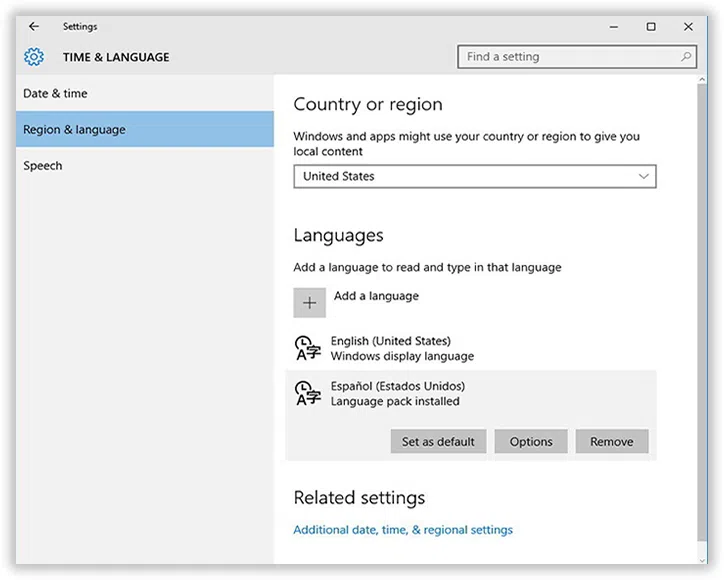This screenshot has width=724, height=580.
Task: Open Additional date, time, & regional settings
Action: [402, 530]
